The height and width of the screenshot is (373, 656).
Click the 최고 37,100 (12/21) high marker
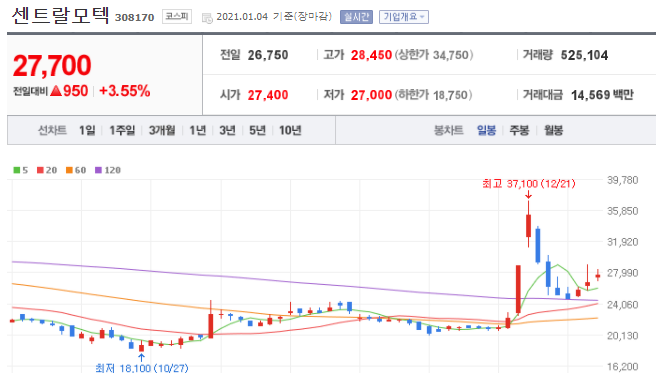pos(529,184)
